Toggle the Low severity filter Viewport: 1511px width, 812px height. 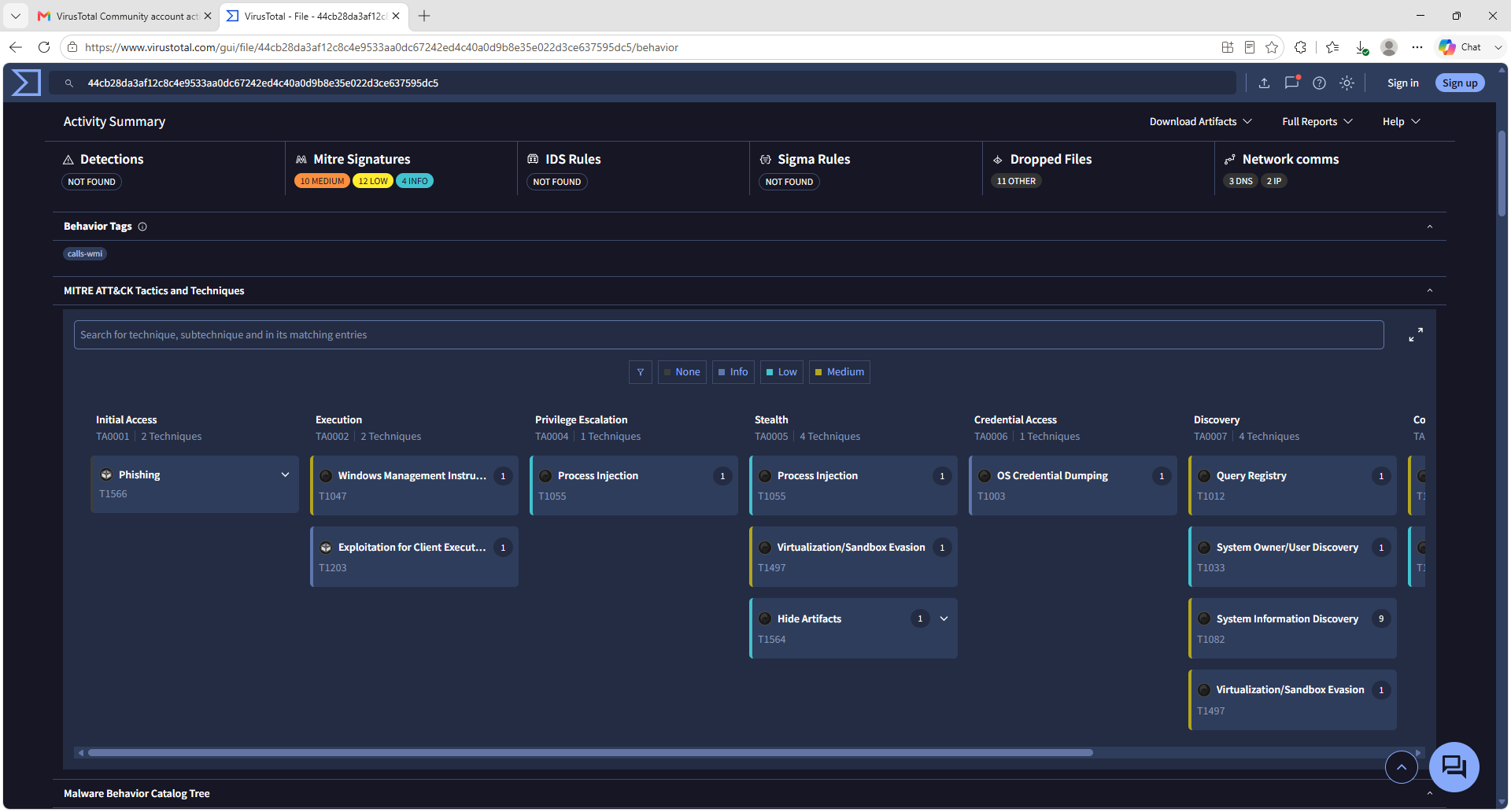[781, 372]
